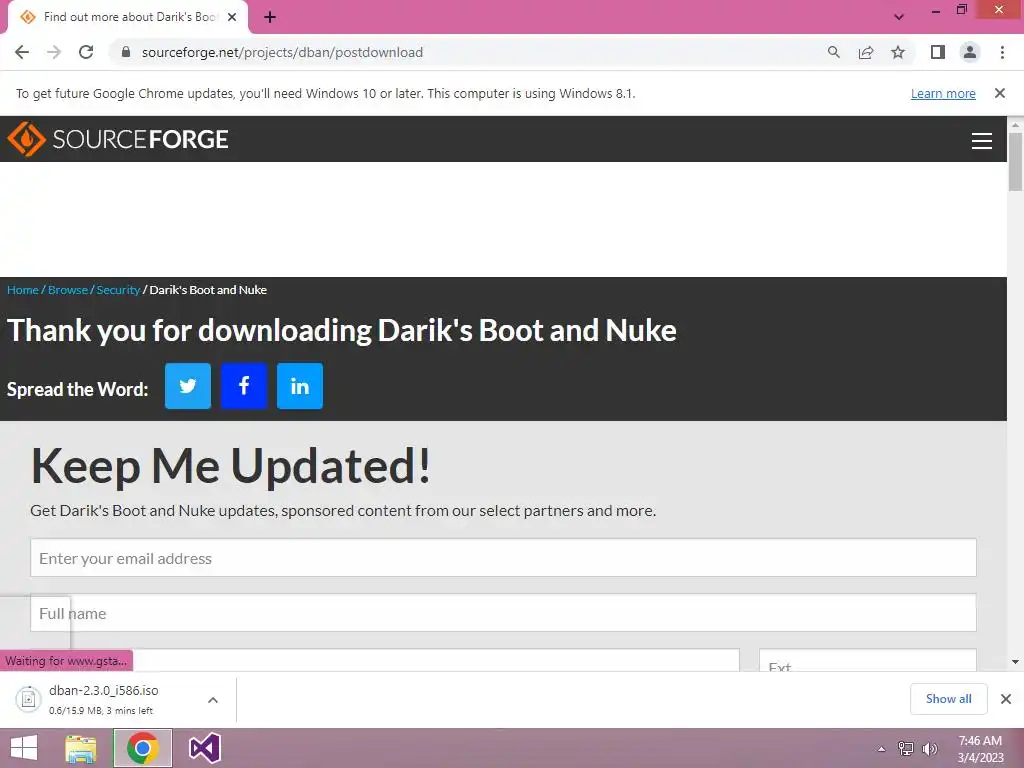Open File Explorer from taskbar
The height and width of the screenshot is (768, 1024).
80,748
